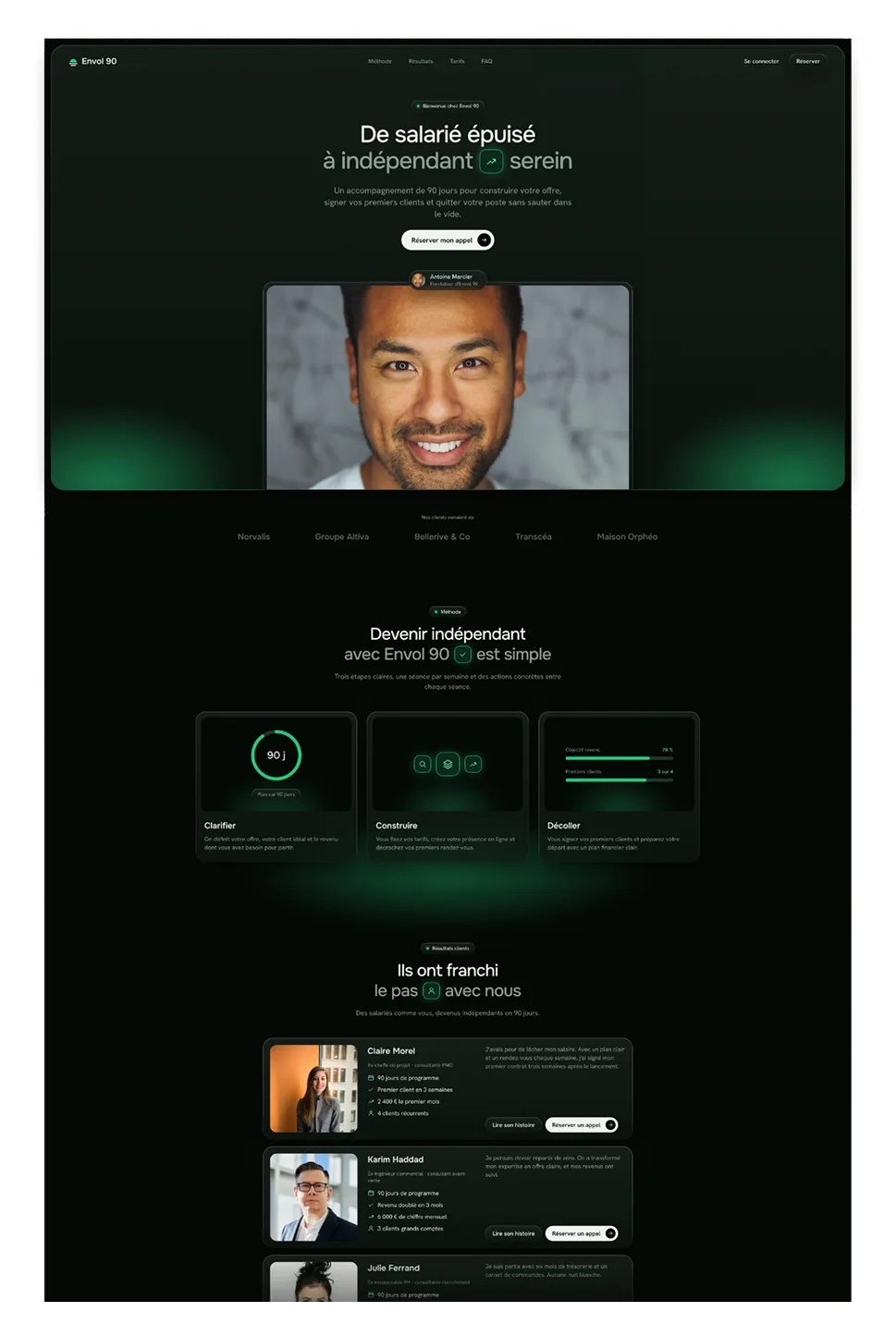Click the trend icon next to "6 000 € de chiffre mensuel"
This screenshot has width=896, height=1337.
tap(371, 1217)
